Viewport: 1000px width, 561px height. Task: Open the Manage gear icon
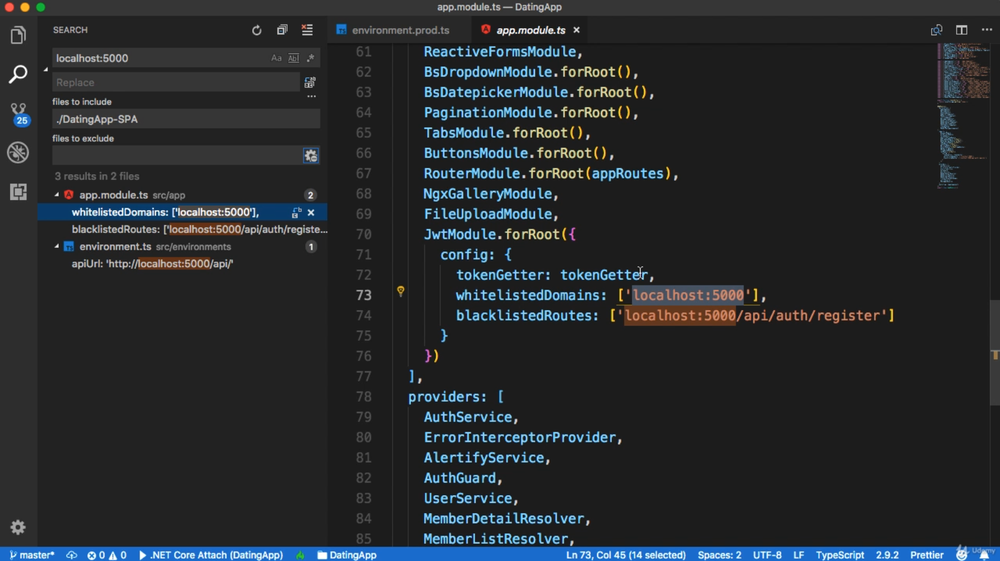point(18,527)
